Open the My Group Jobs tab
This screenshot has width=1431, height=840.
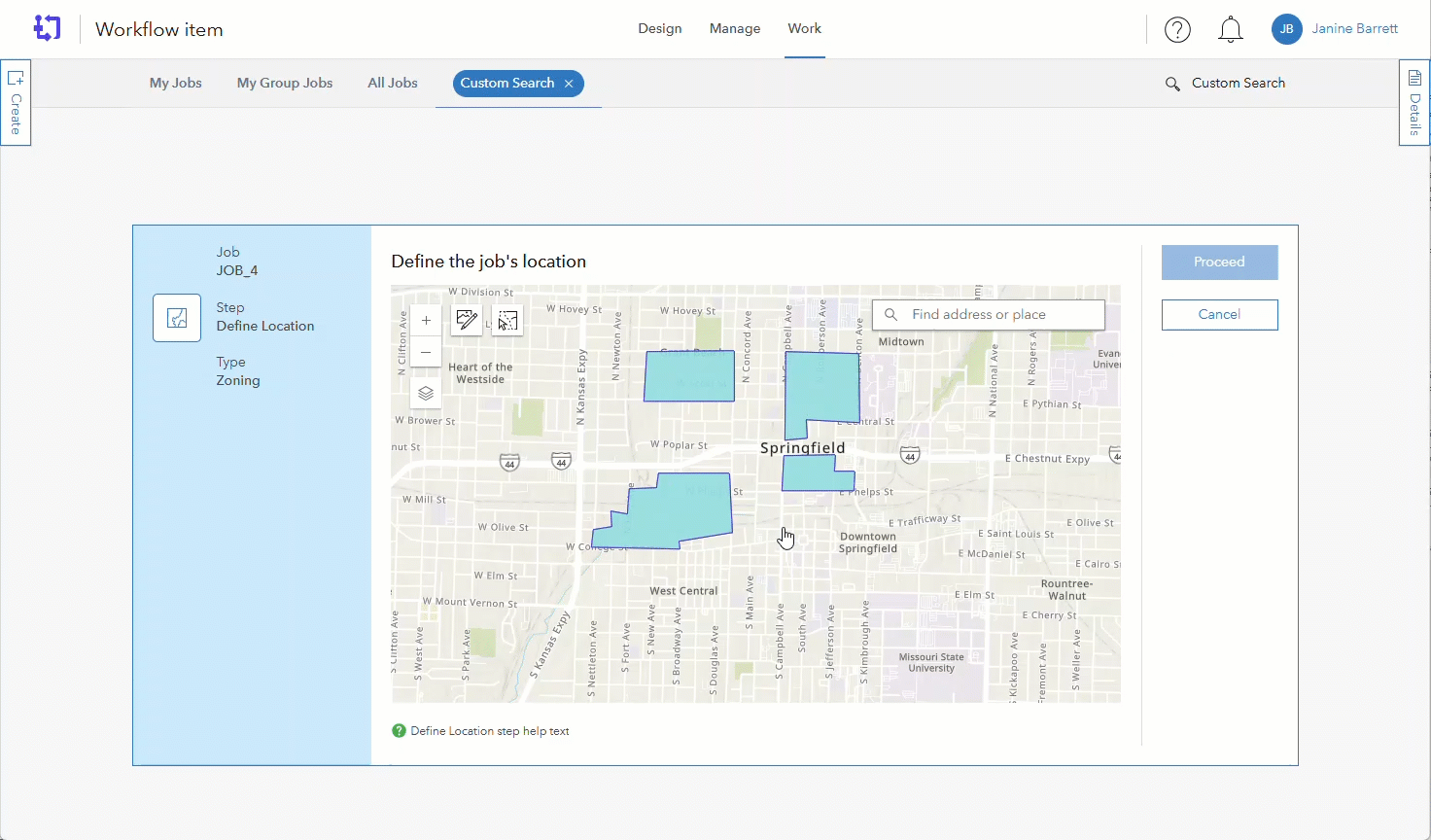[285, 84]
